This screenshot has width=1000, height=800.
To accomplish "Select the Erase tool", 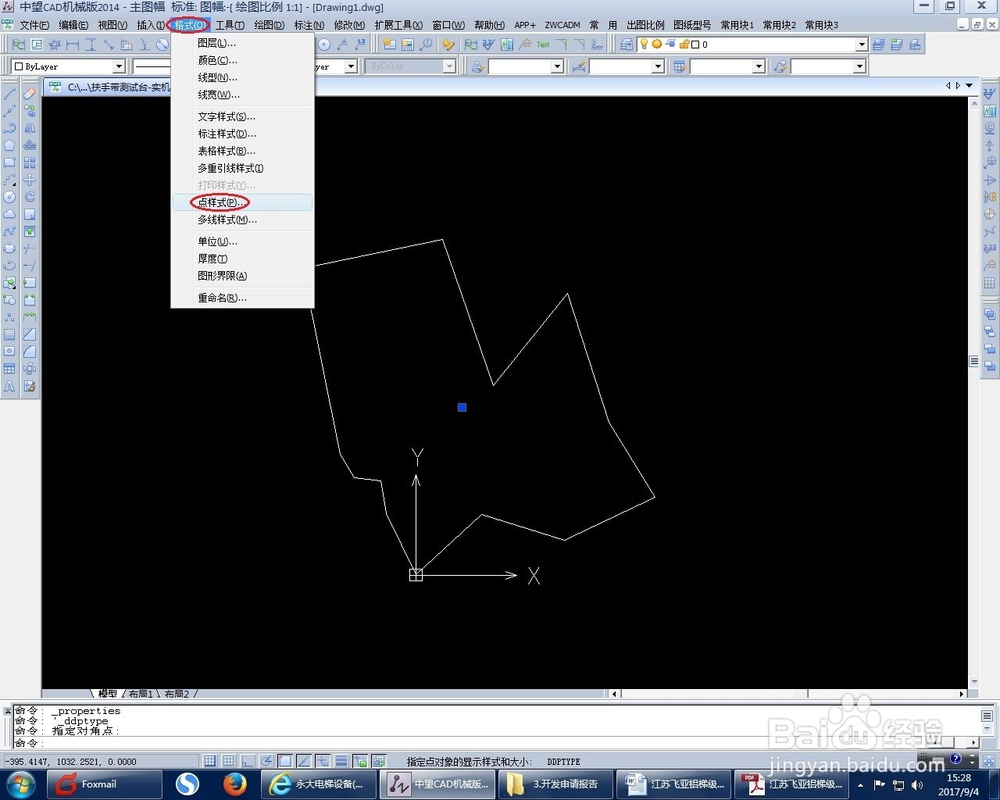I will pos(29,94).
